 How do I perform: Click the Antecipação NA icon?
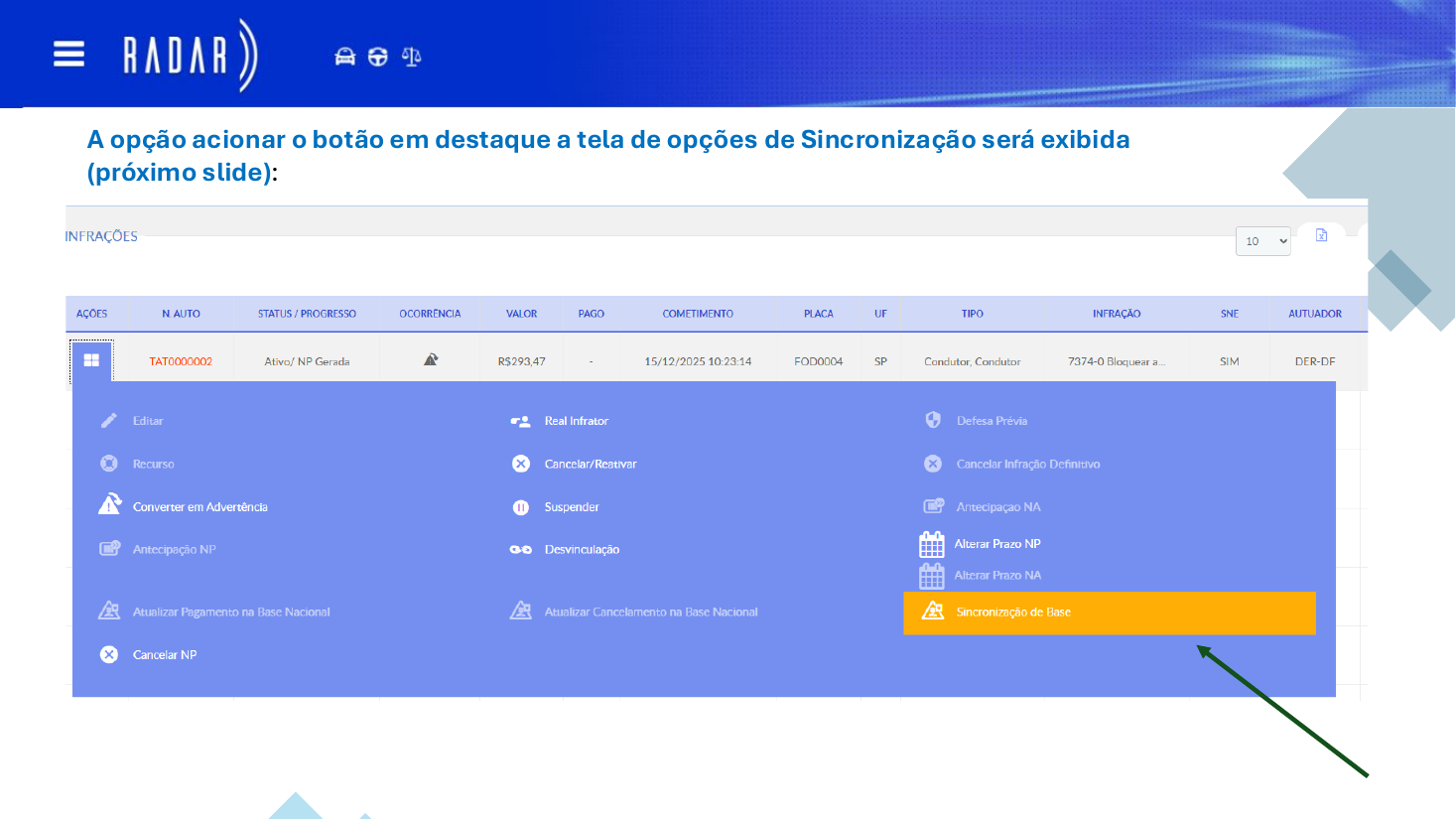[933, 505]
